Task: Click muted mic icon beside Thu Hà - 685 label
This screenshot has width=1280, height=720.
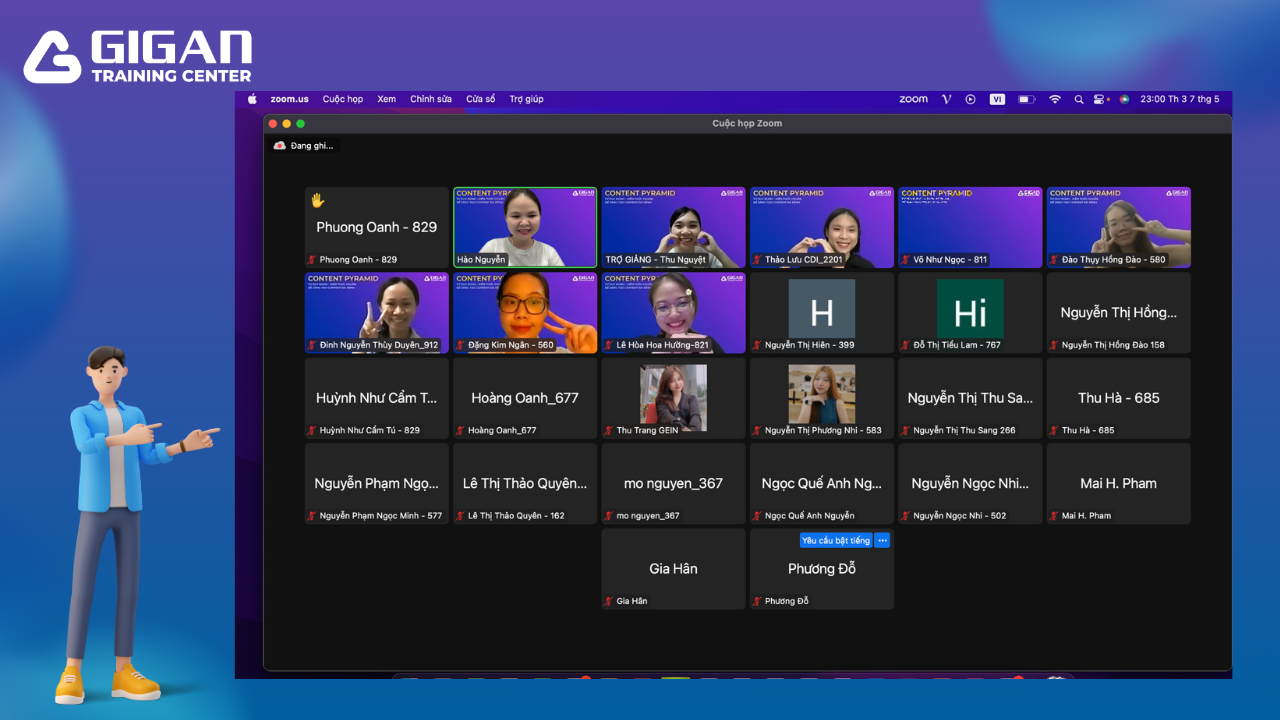Action: pyautogui.click(x=1054, y=430)
